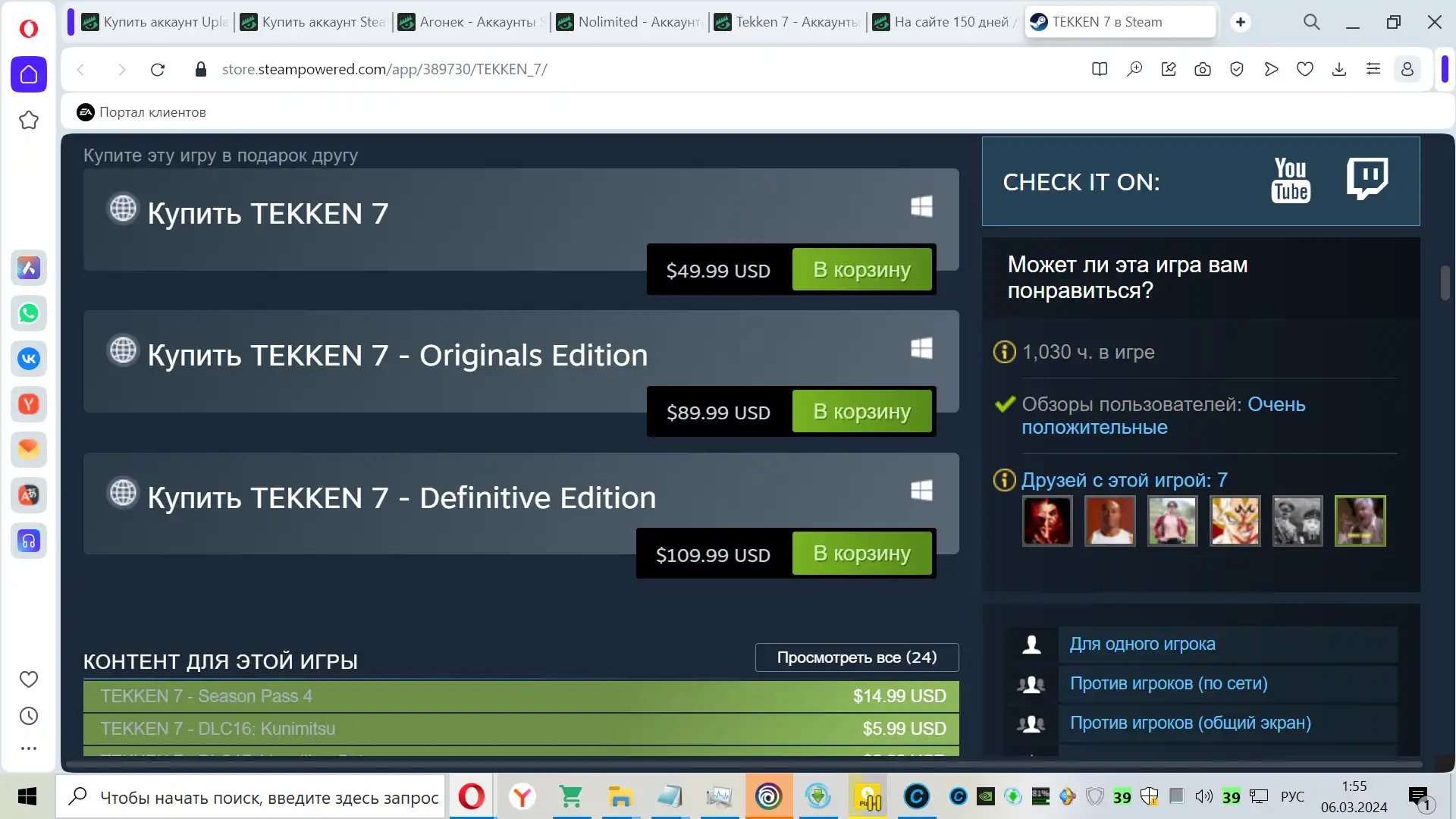Screen dimensions: 1456x819
Task: Open Aria AI icon in sidebar
Action: [x=29, y=268]
